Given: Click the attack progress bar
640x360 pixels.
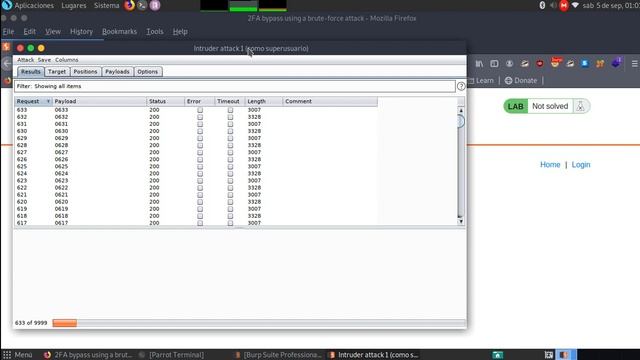Looking at the screenshot, I should pyautogui.click(x=259, y=323).
